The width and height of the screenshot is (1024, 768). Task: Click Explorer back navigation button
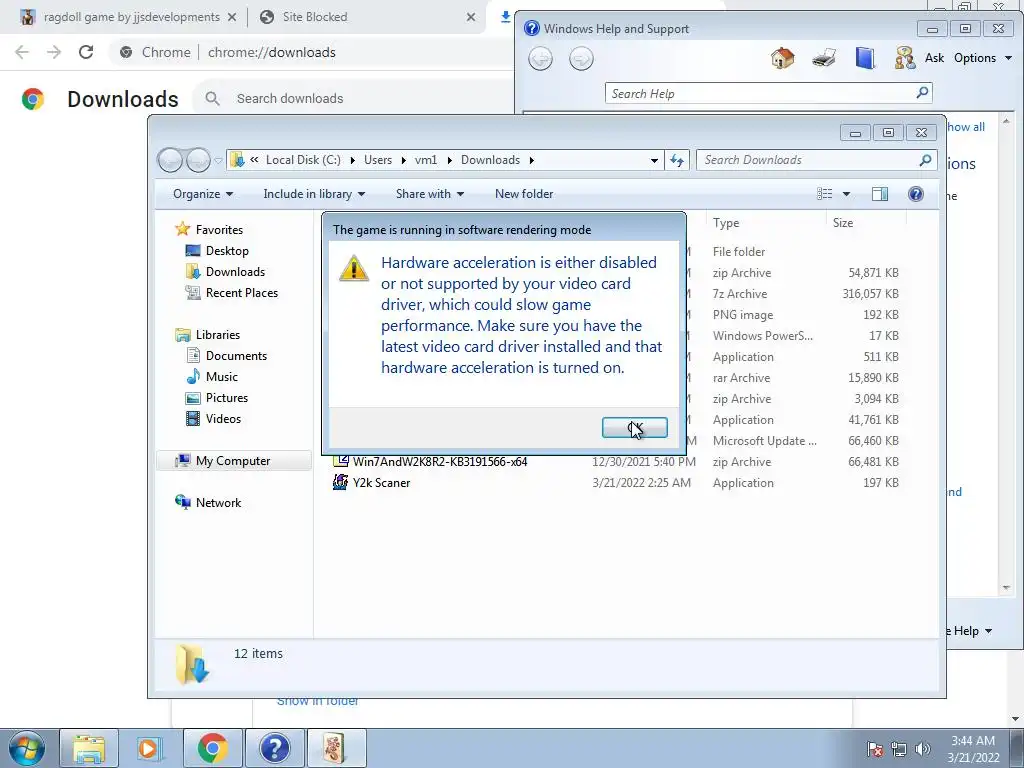(170, 160)
